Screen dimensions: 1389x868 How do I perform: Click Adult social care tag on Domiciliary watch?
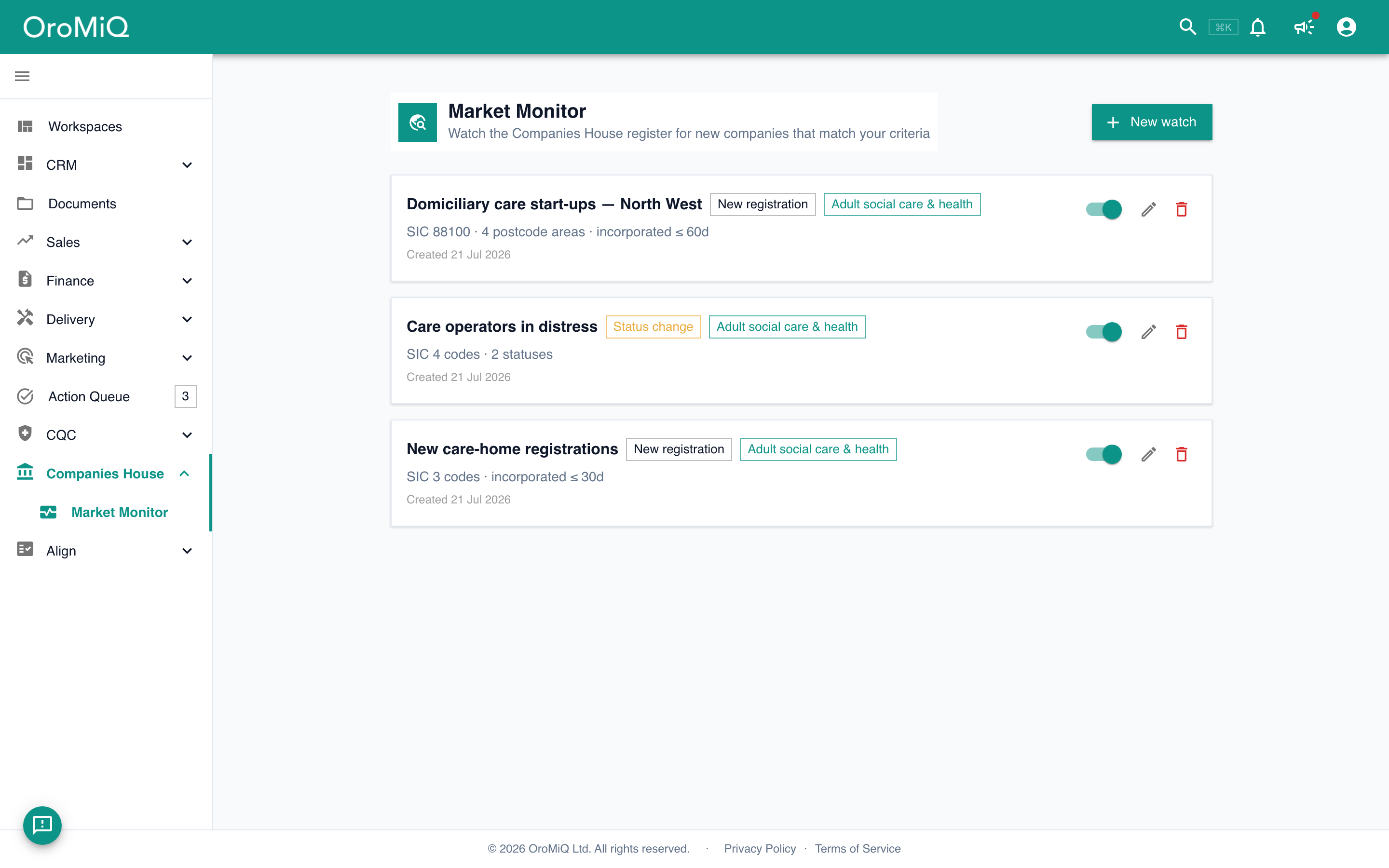point(902,204)
